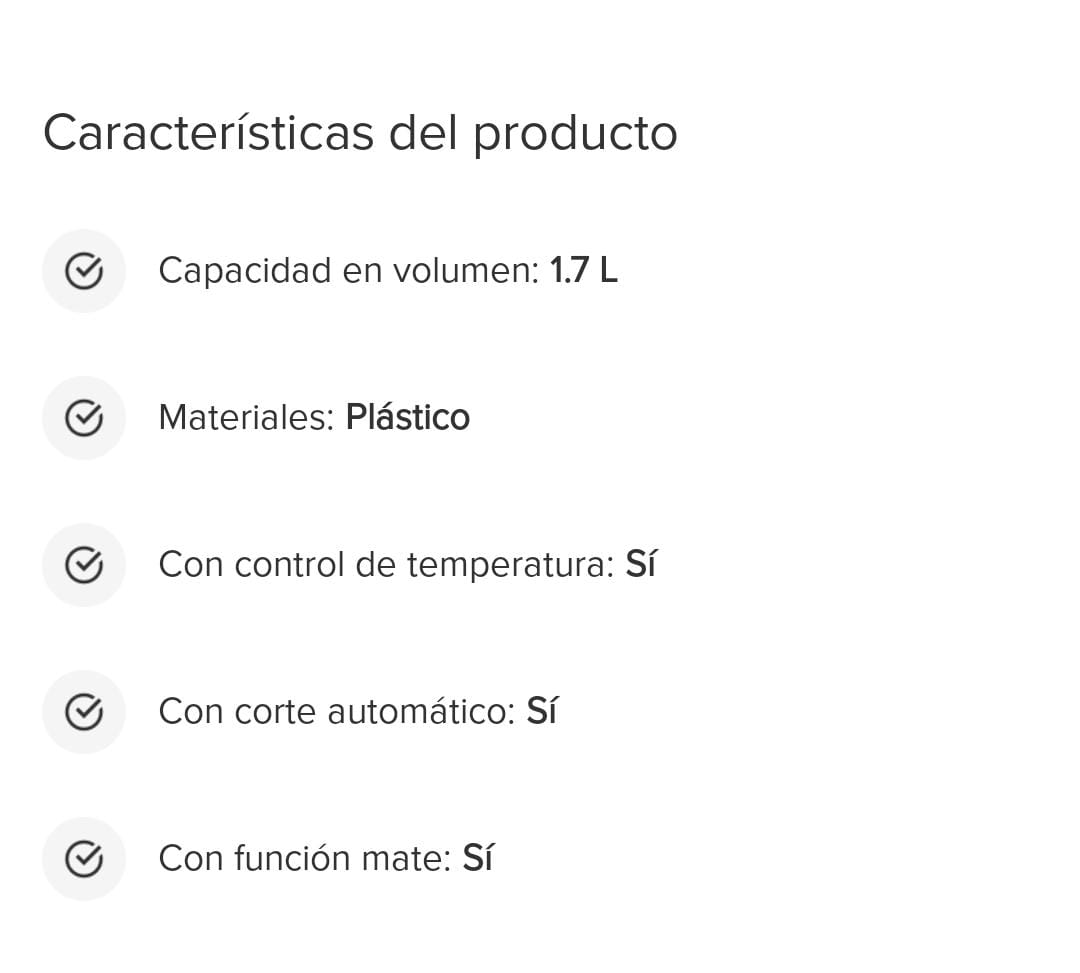The height and width of the screenshot is (973, 1080).
Task: Click the bold 1.7 L value
Action: click(583, 270)
